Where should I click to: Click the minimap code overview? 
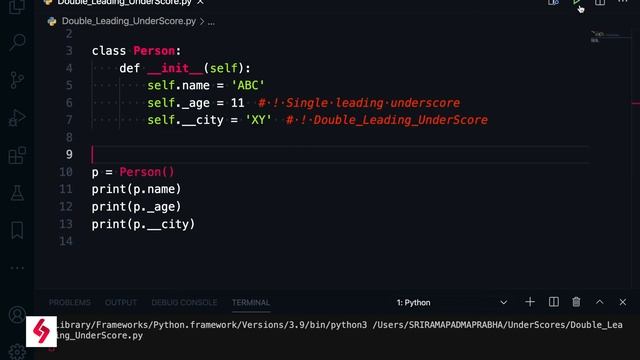[609, 36]
